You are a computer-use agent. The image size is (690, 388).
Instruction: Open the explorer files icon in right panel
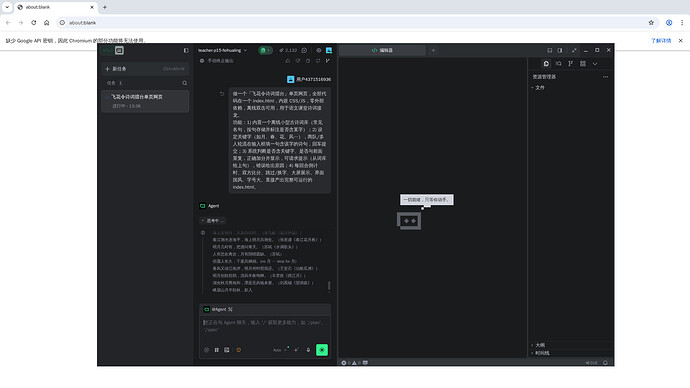point(546,64)
